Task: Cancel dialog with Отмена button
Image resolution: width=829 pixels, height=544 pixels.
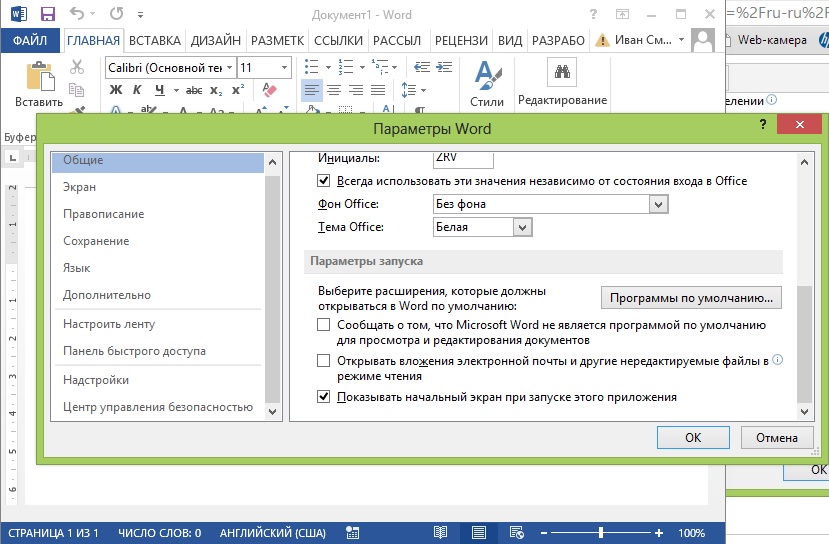Action: click(x=777, y=438)
